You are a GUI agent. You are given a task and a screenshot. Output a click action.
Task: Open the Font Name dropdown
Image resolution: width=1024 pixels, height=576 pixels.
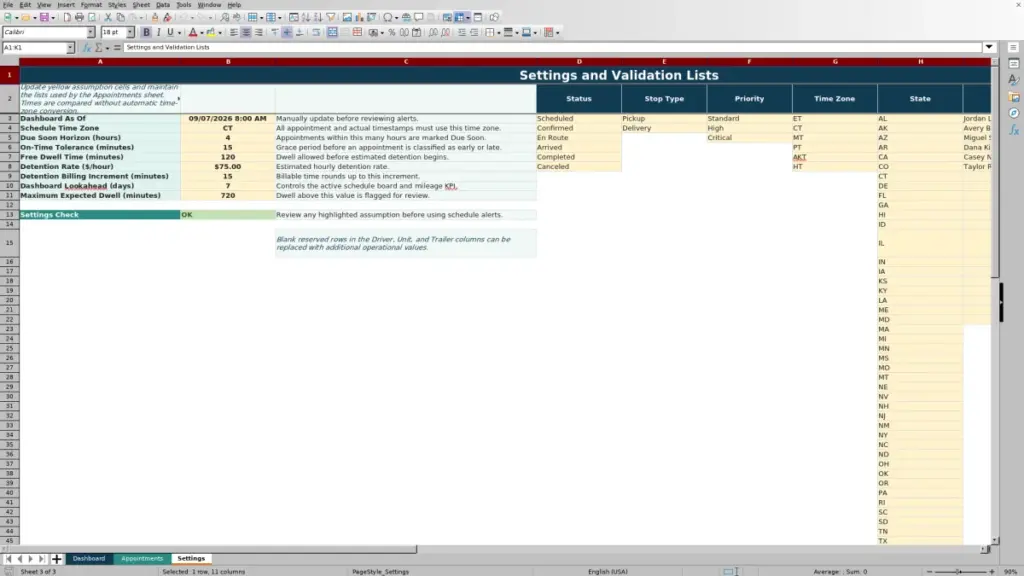pos(91,32)
